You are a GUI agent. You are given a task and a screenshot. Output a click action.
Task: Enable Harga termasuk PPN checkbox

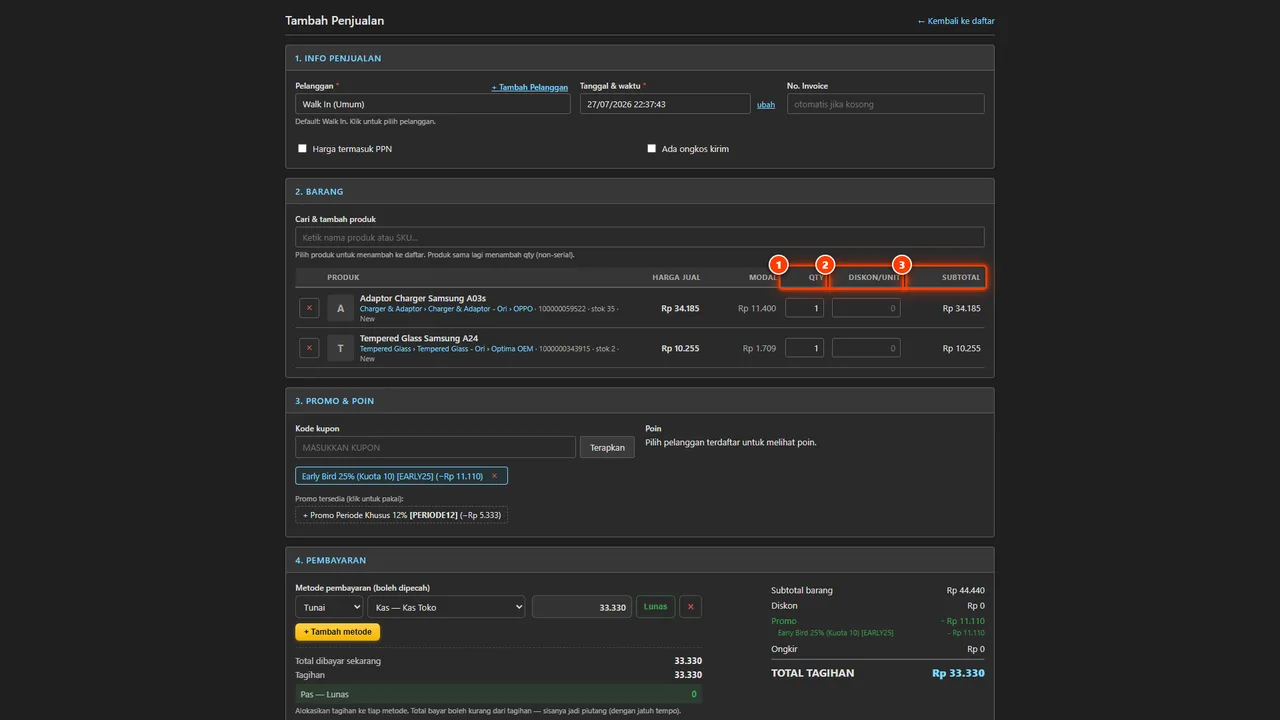coord(302,148)
